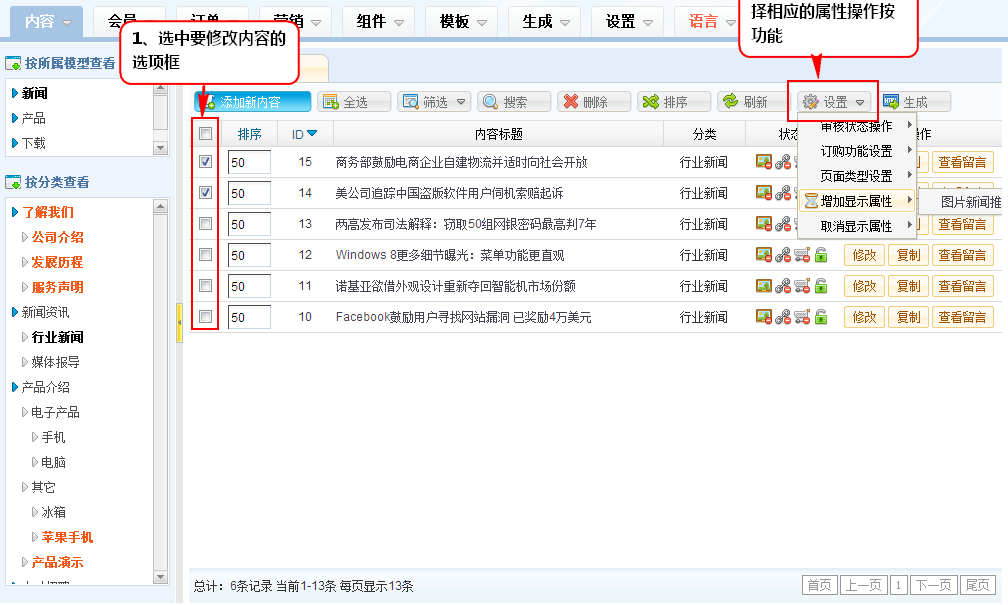1008x605 pixels.
Task: Click the 搜索 search toolbar button
Action: 514,102
